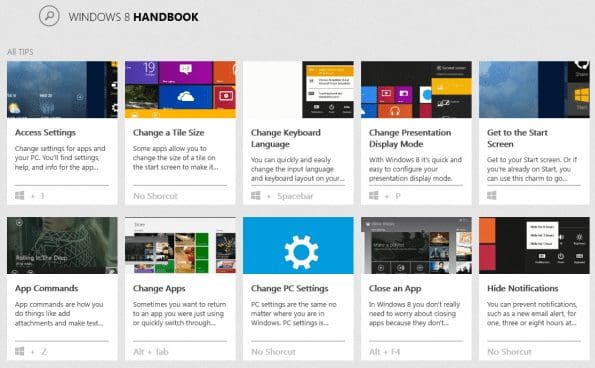Select the Change a Tile Size title
Image resolution: width=595 pixels, height=368 pixels.
168,133
